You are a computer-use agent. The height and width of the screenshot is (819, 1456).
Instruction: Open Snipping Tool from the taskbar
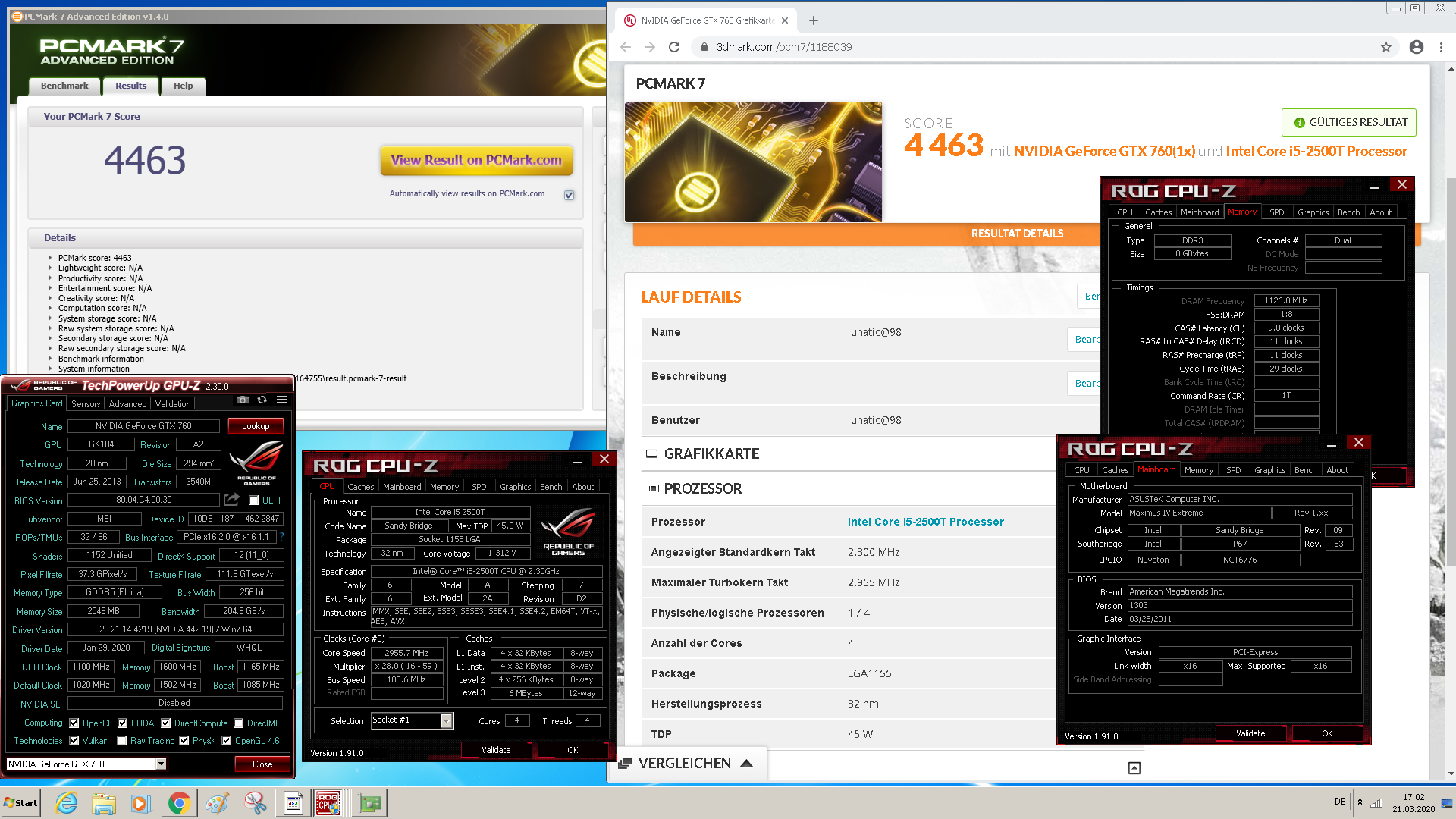pos(255,803)
